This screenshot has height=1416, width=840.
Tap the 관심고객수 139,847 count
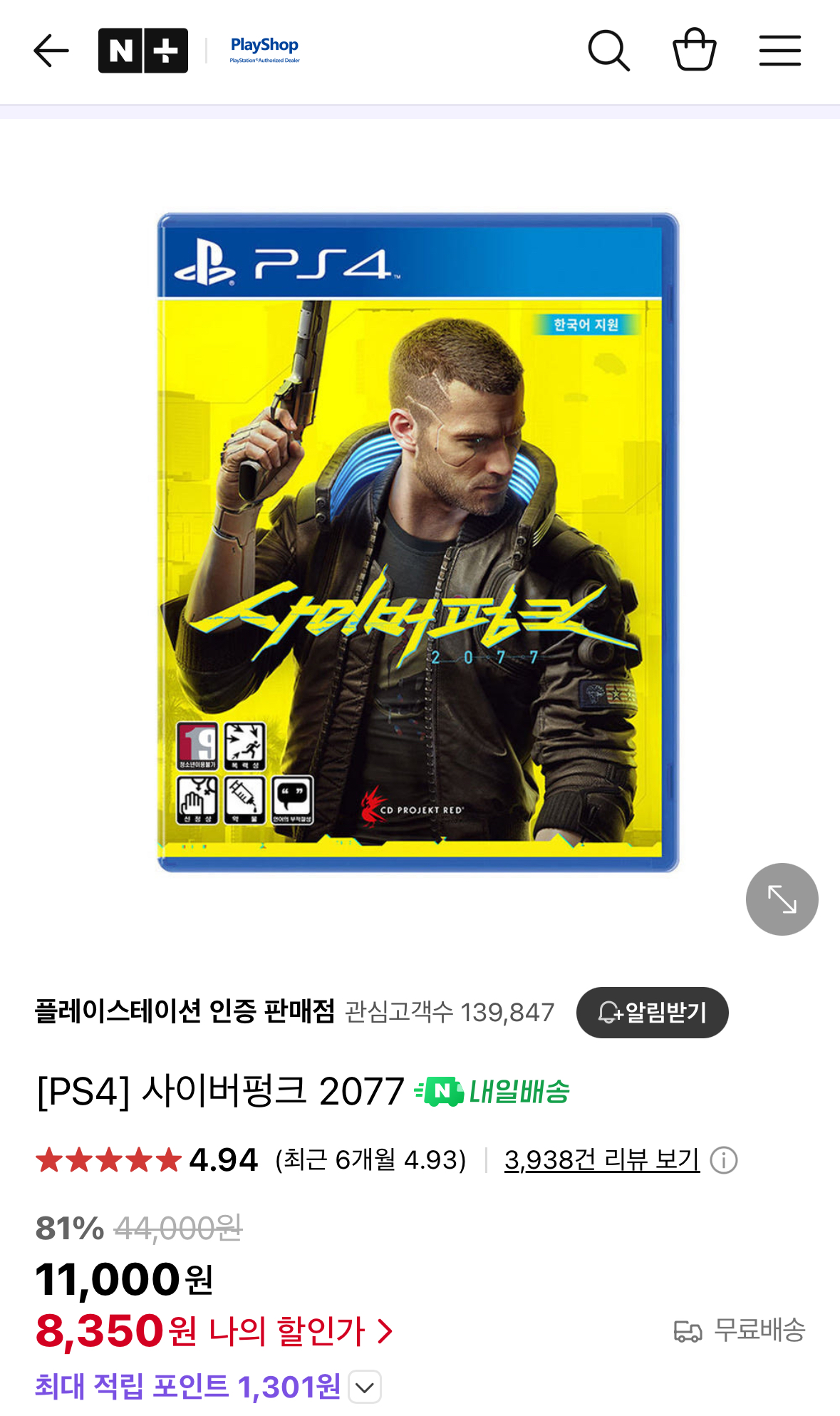coord(450,1012)
